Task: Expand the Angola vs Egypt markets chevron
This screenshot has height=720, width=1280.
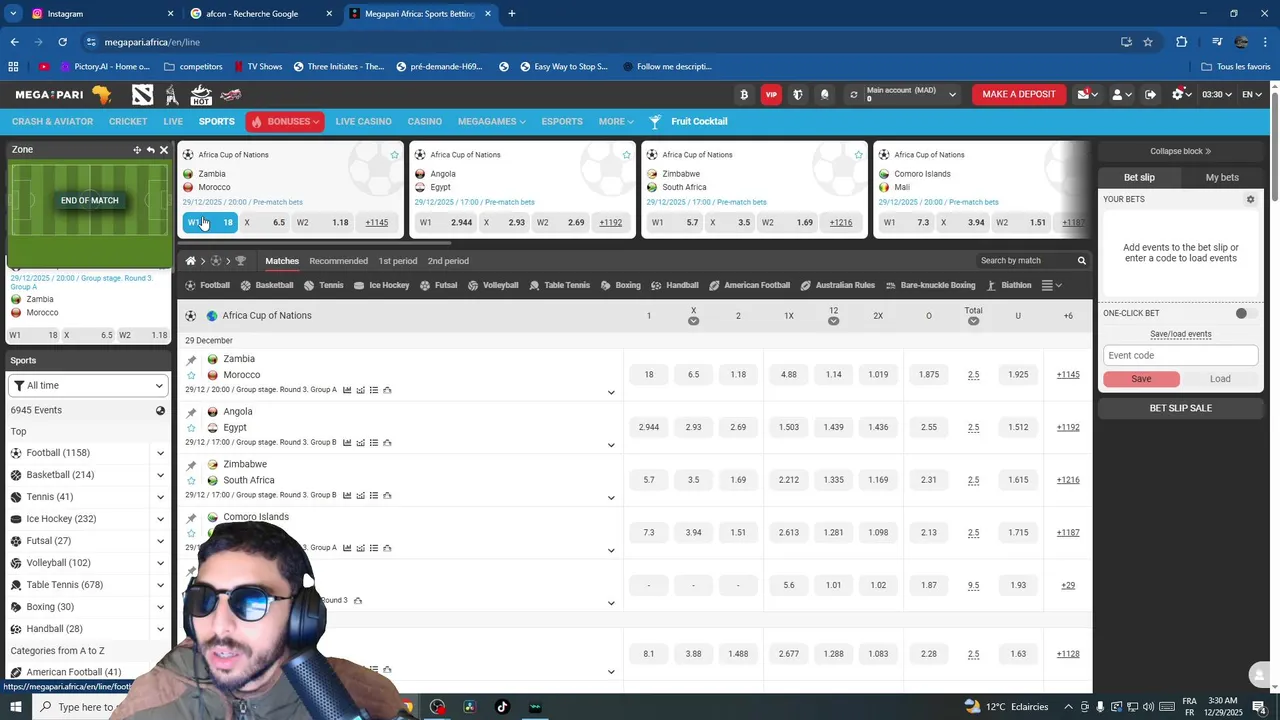Action: coord(611,445)
